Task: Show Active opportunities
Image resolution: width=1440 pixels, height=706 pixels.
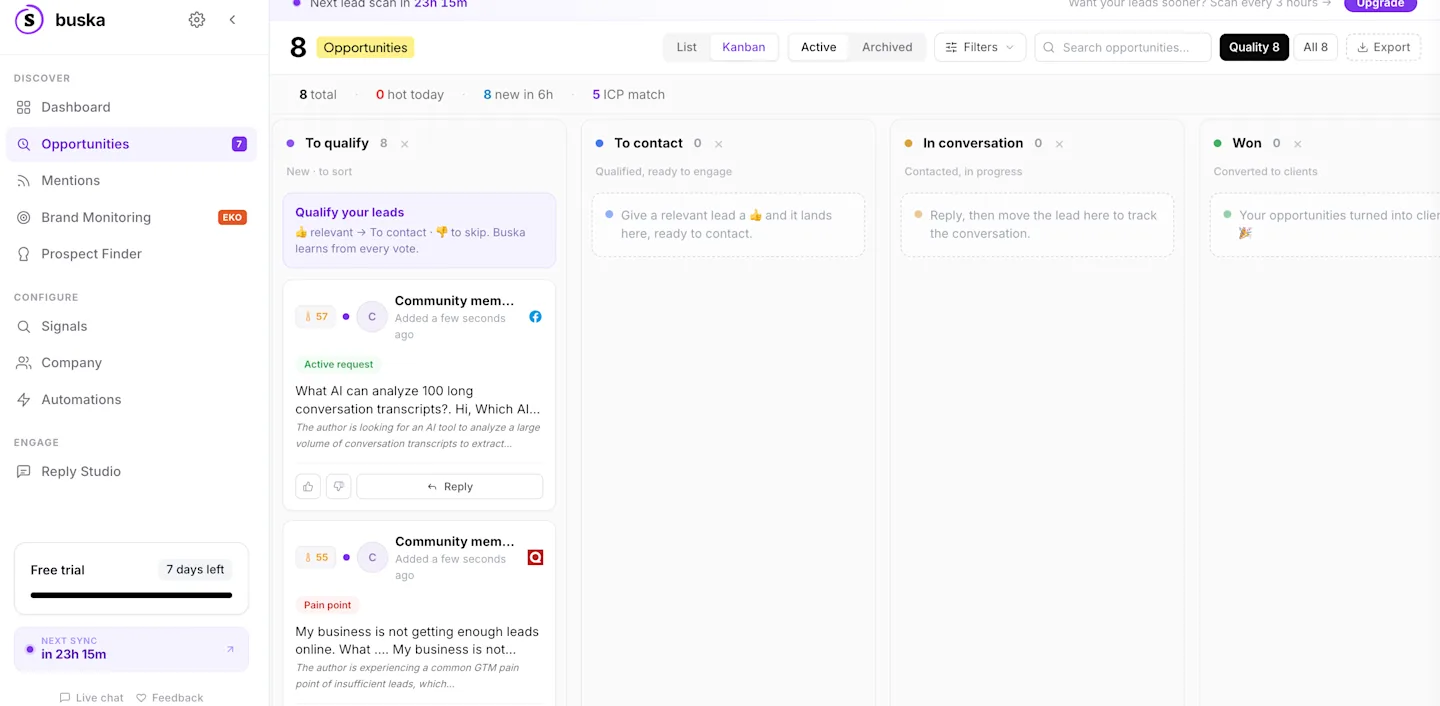Action: [818, 47]
